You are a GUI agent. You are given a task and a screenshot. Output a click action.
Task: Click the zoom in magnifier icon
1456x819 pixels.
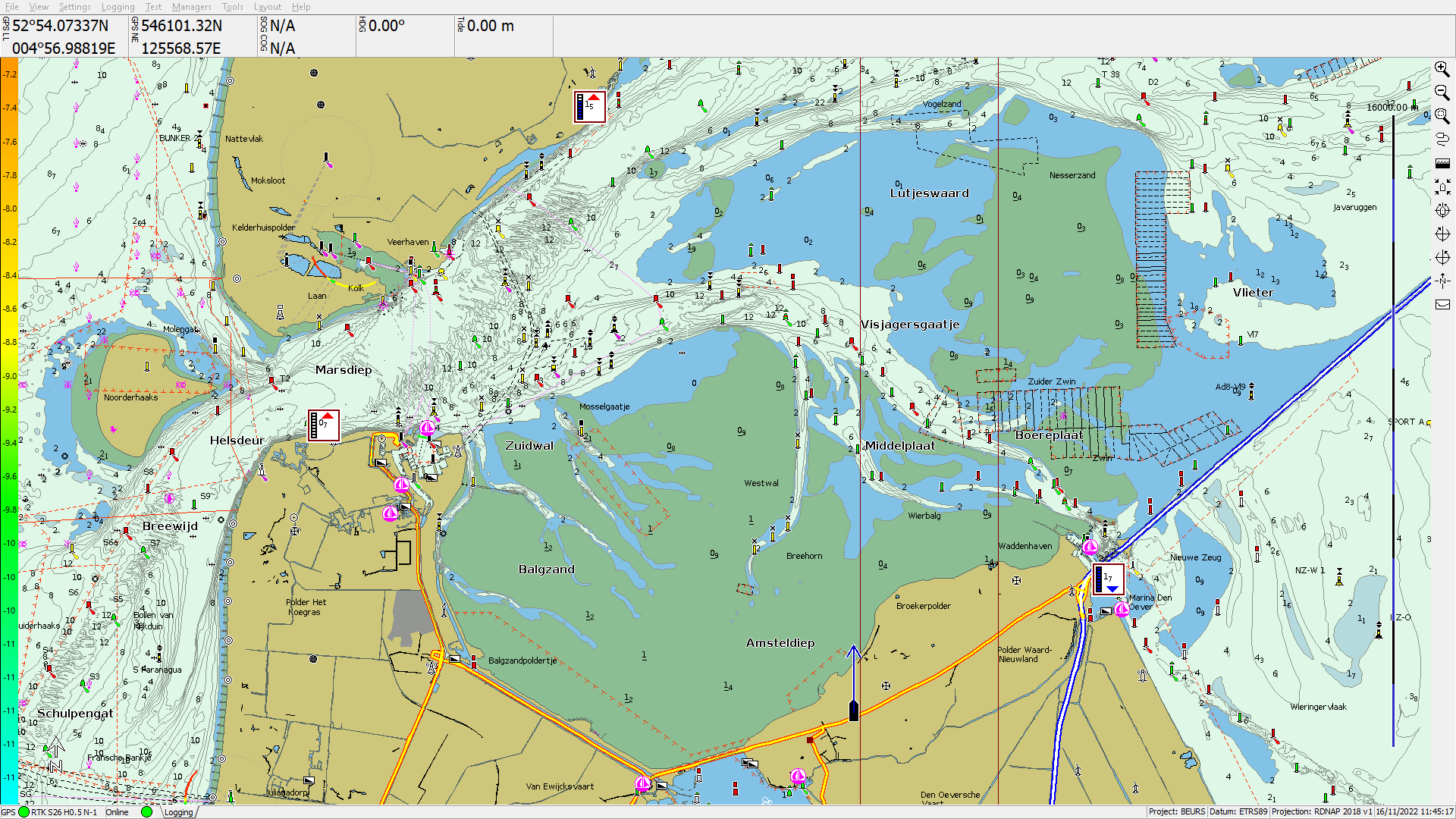pos(1442,69)
